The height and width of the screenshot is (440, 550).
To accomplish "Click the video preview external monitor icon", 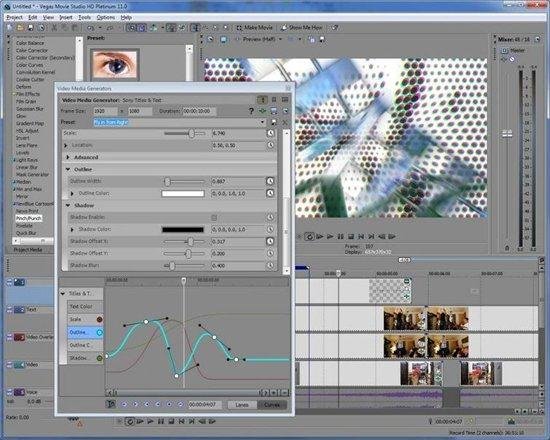I will point(223,40).
